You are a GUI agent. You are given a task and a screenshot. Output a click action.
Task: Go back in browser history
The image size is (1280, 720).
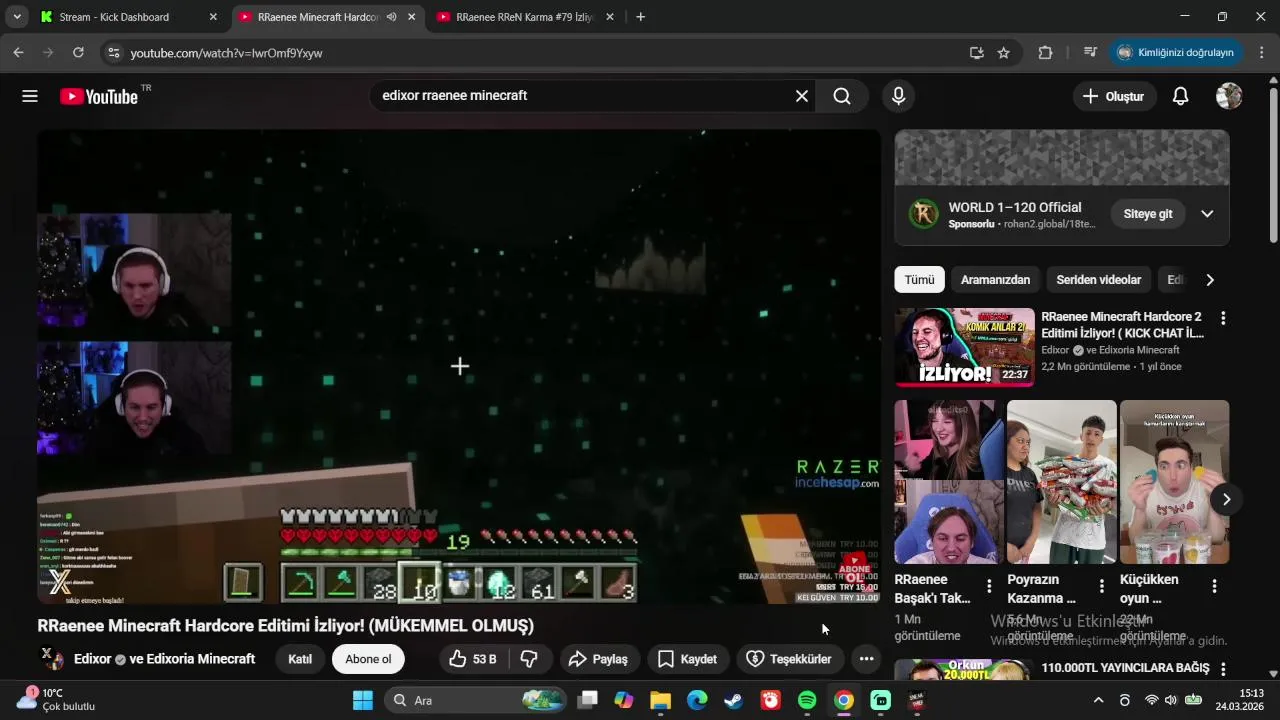coord(18,53)
